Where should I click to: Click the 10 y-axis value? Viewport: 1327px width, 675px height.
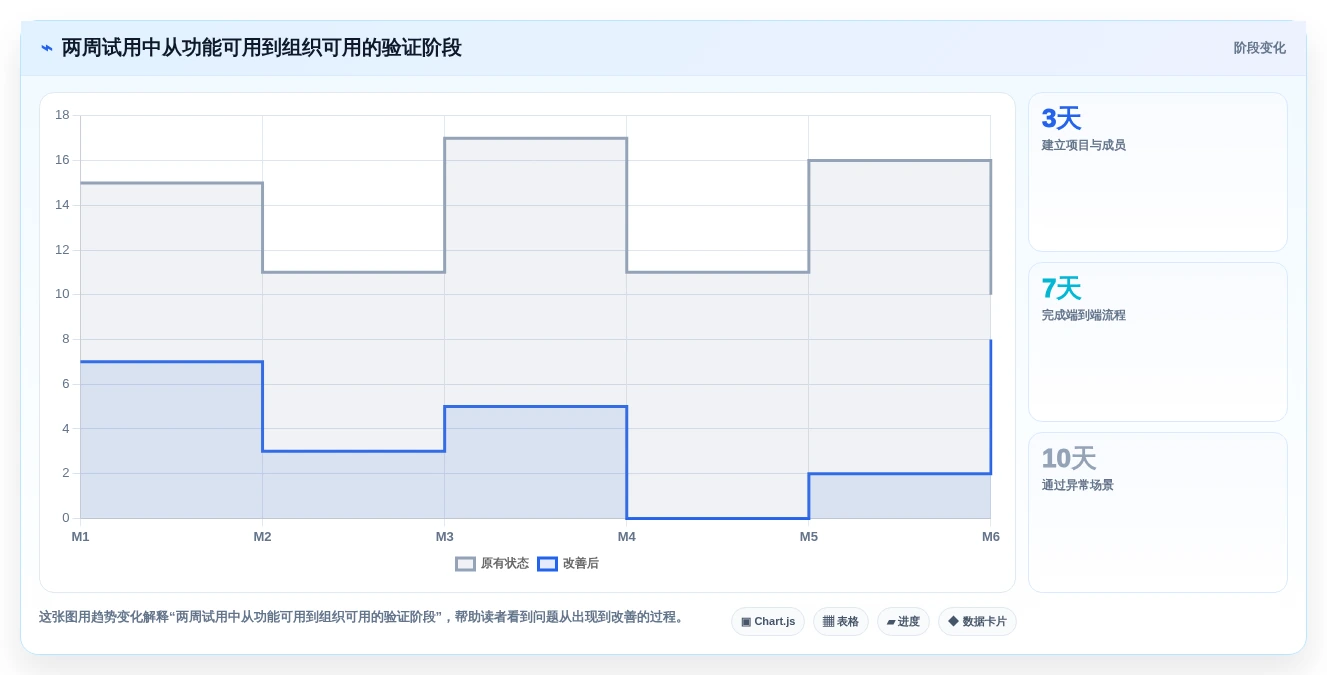click(x=62, y=294)
